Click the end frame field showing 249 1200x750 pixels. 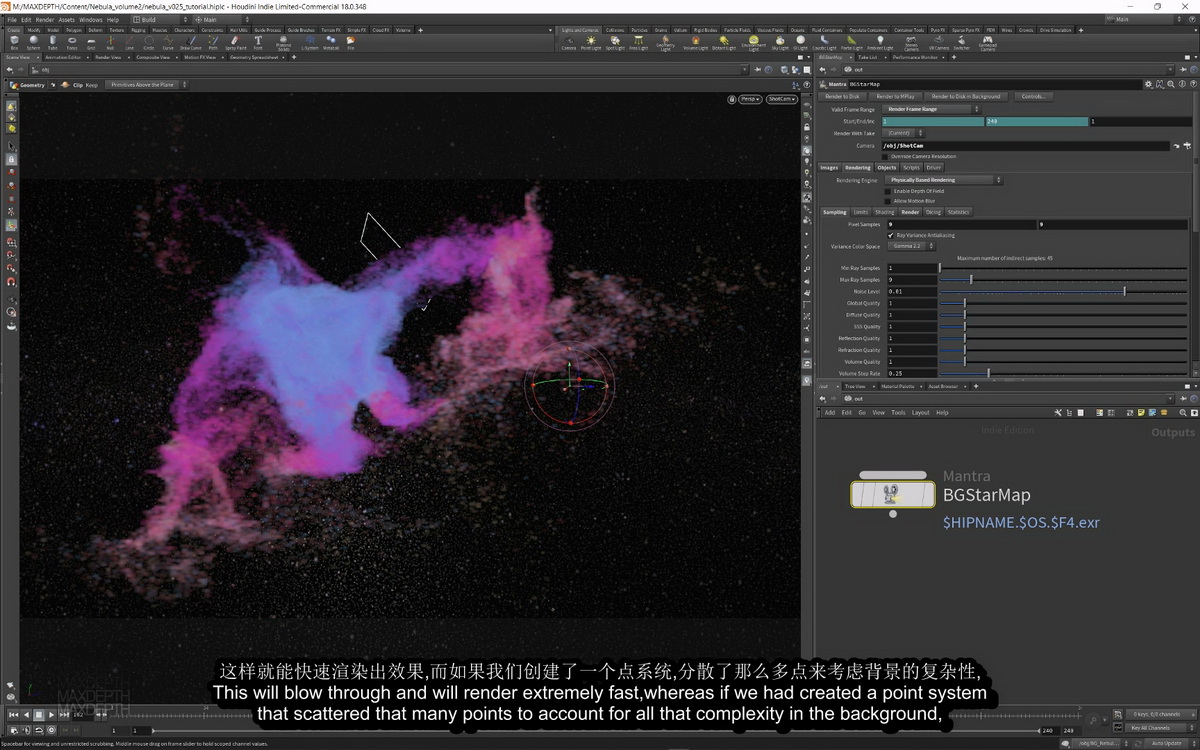pos(1036,121)
